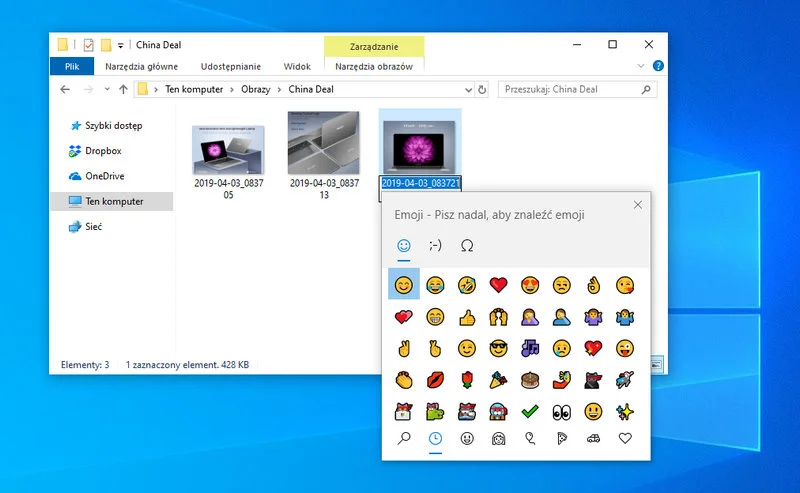The width and height of the screenshot is (800, 493).
Task: Open the Widok ribbon tab
Action: 297,66
